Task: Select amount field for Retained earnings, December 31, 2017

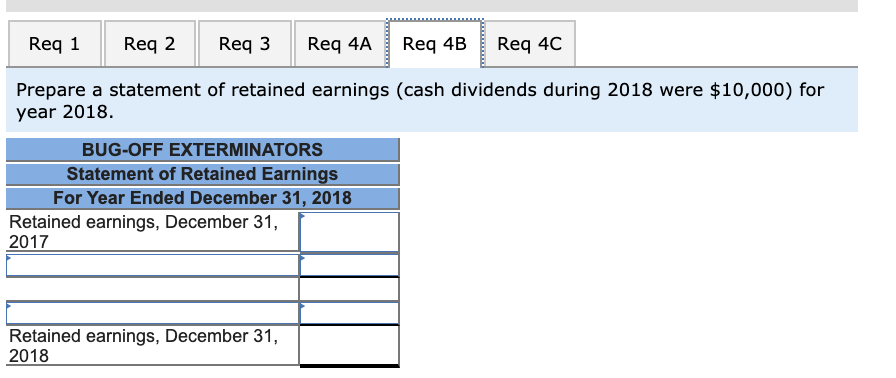Action: [349, 232]
